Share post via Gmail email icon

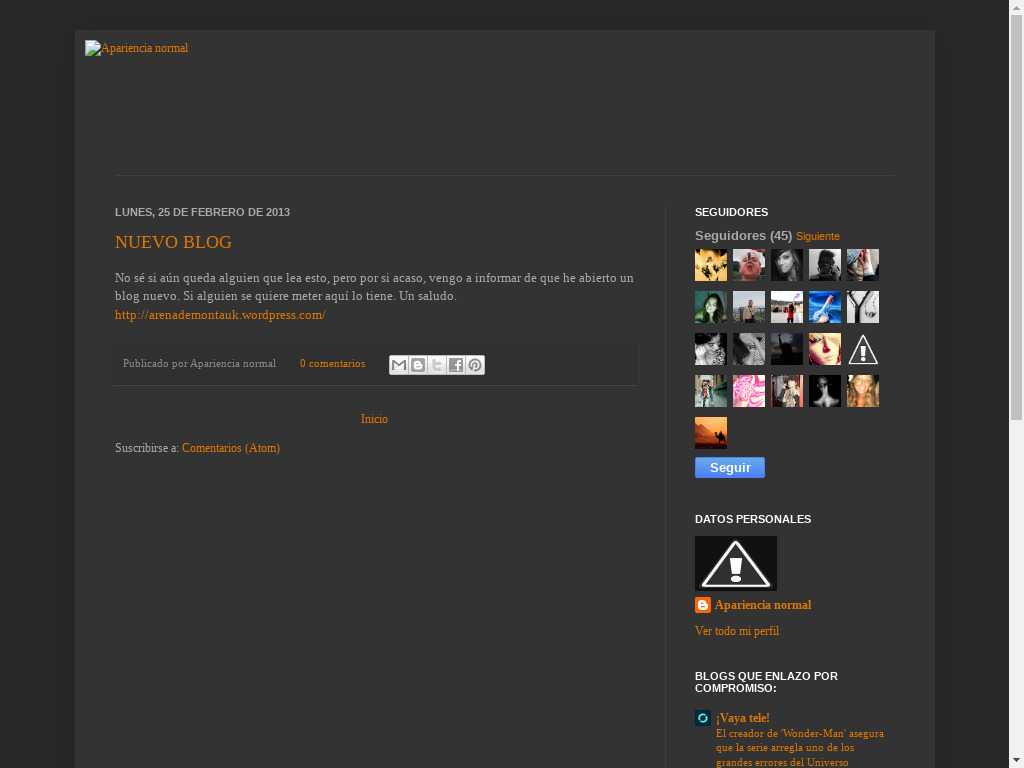click(x=399, y=365)
